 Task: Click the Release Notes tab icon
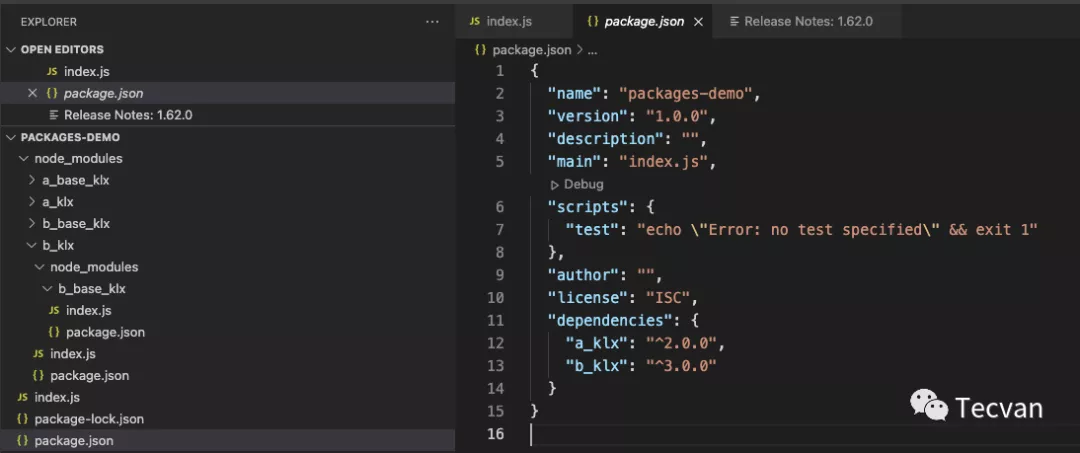734,21
